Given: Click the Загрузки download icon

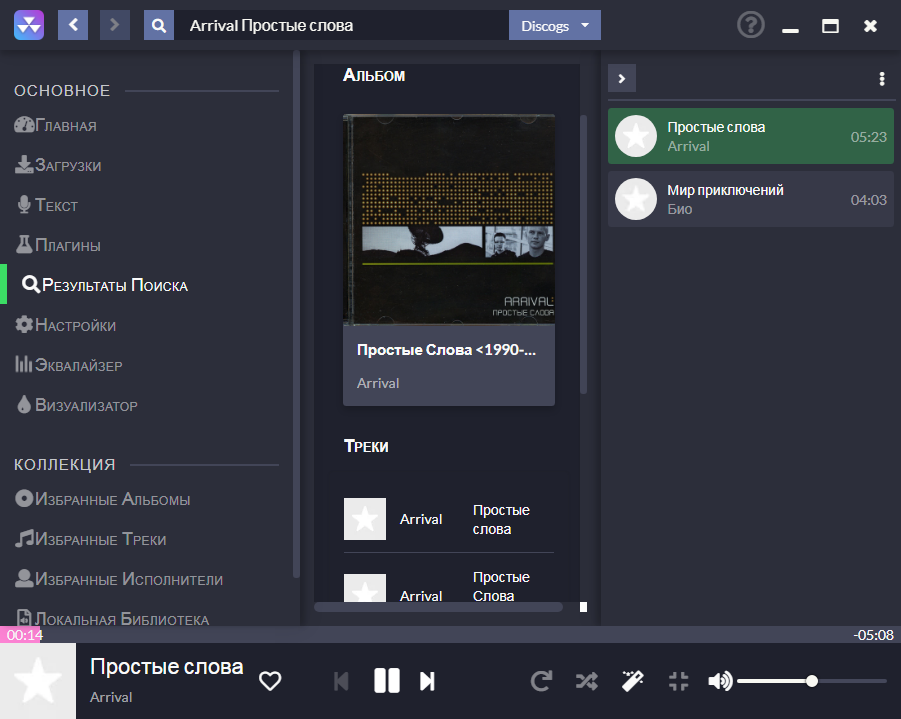Looking at the screenshot, I should pyautogui.click(x=24, y=164).
